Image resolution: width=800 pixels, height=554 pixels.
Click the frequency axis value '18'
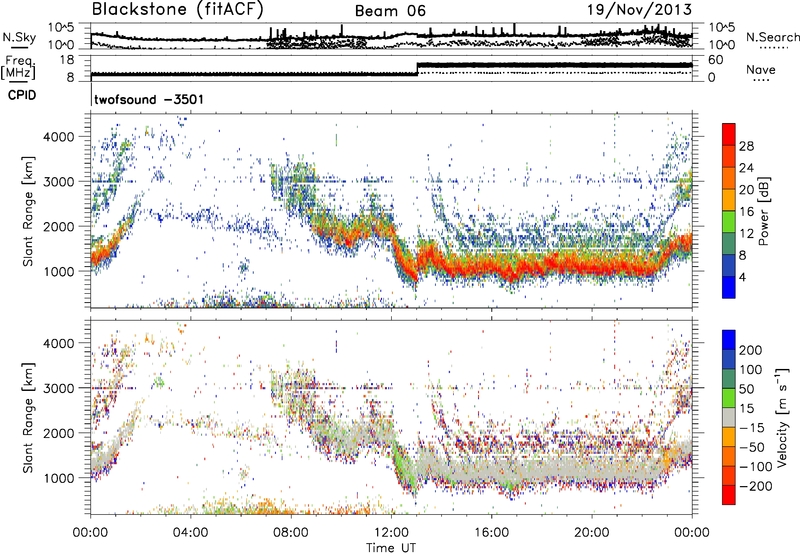67,60
